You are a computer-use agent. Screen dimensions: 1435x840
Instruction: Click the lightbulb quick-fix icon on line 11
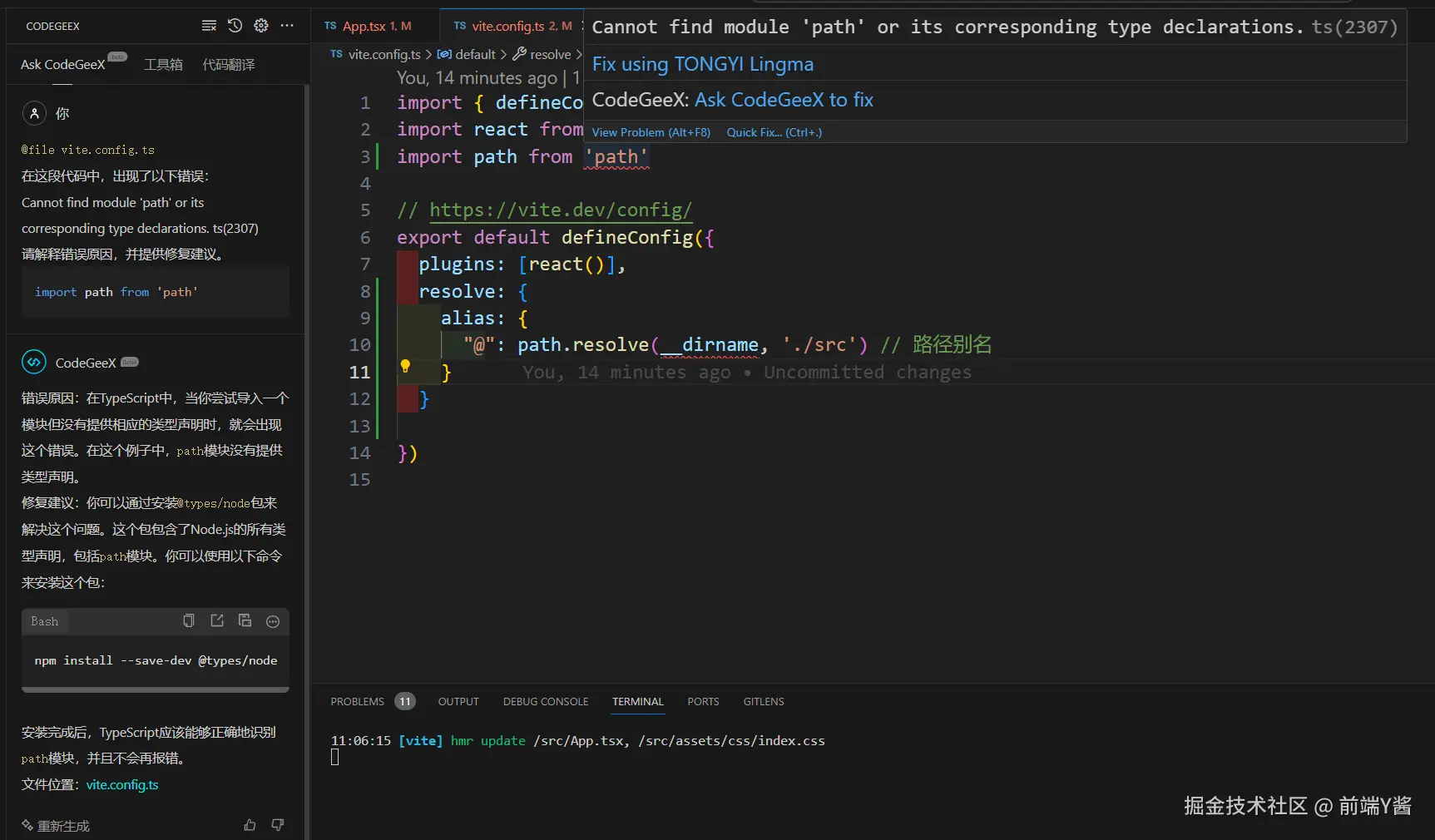(405, 366)
